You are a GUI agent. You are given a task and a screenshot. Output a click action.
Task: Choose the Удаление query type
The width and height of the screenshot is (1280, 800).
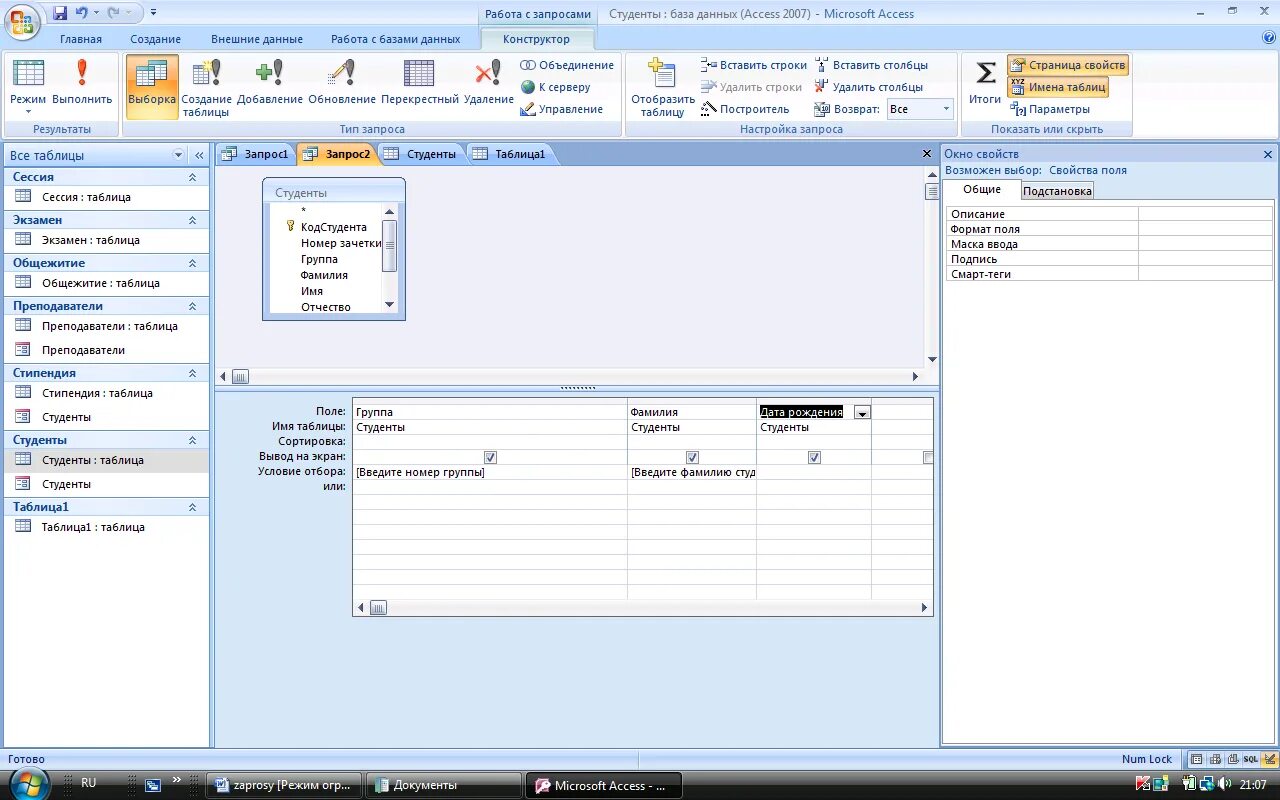coord(489,82)
